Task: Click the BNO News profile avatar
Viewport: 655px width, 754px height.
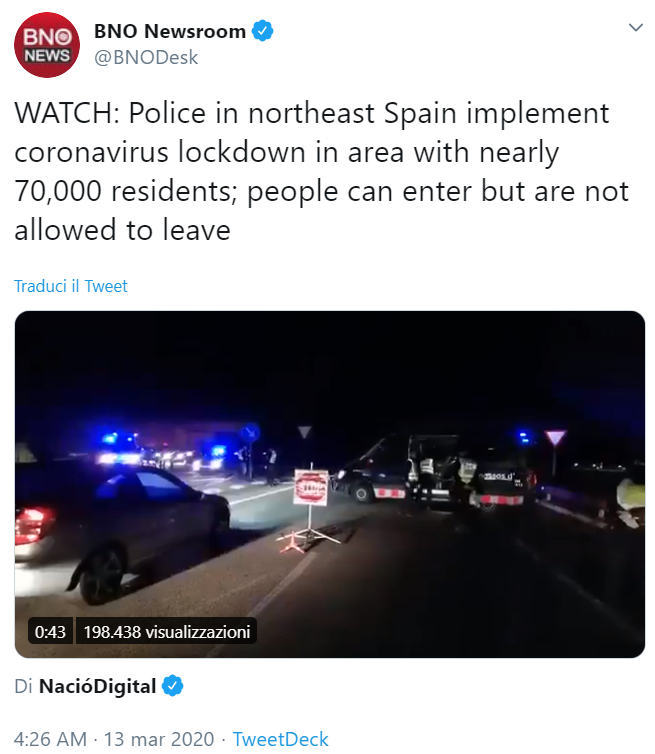Action: click(x=47, y=45)
